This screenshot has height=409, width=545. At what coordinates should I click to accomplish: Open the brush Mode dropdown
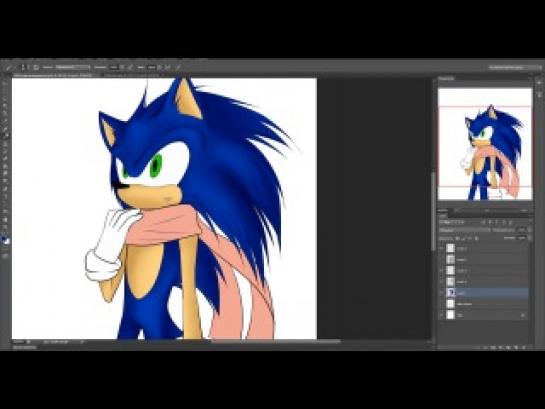[x=73, y=67]
